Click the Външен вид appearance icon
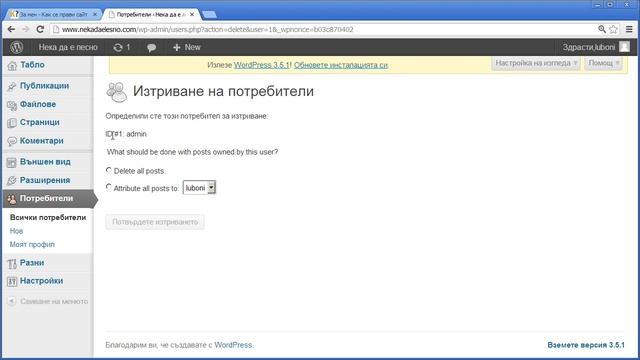 tap(12, 162)
